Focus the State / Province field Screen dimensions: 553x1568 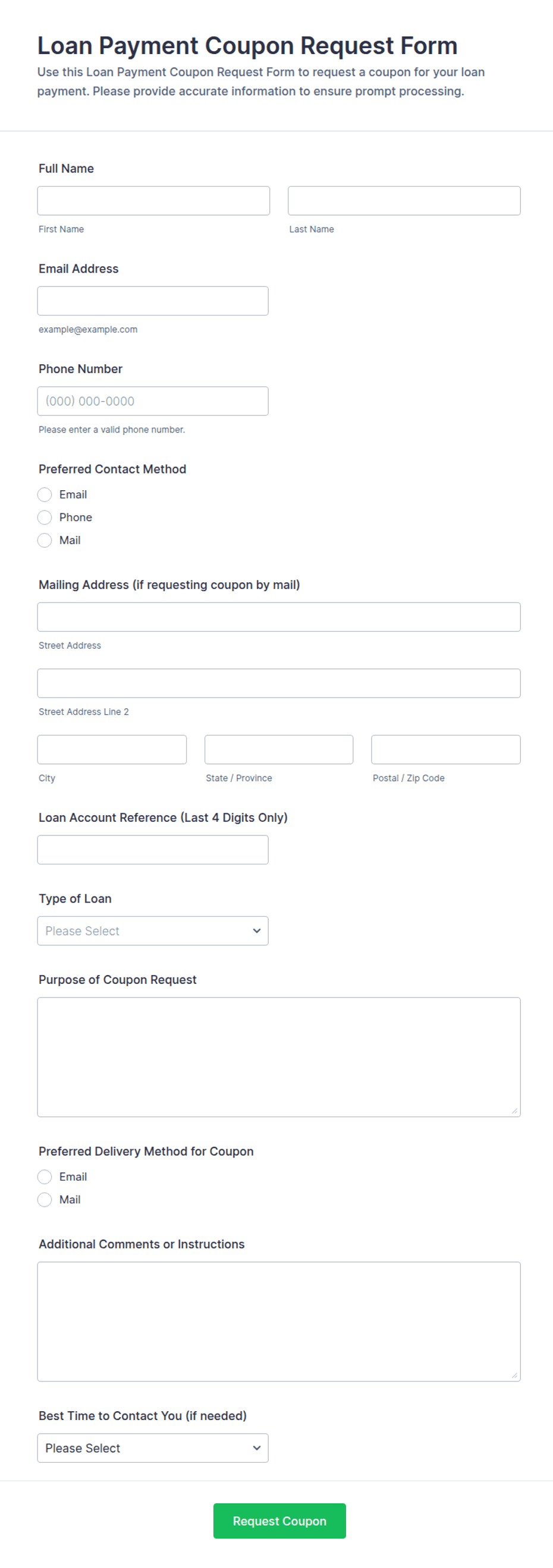point(279,749)
